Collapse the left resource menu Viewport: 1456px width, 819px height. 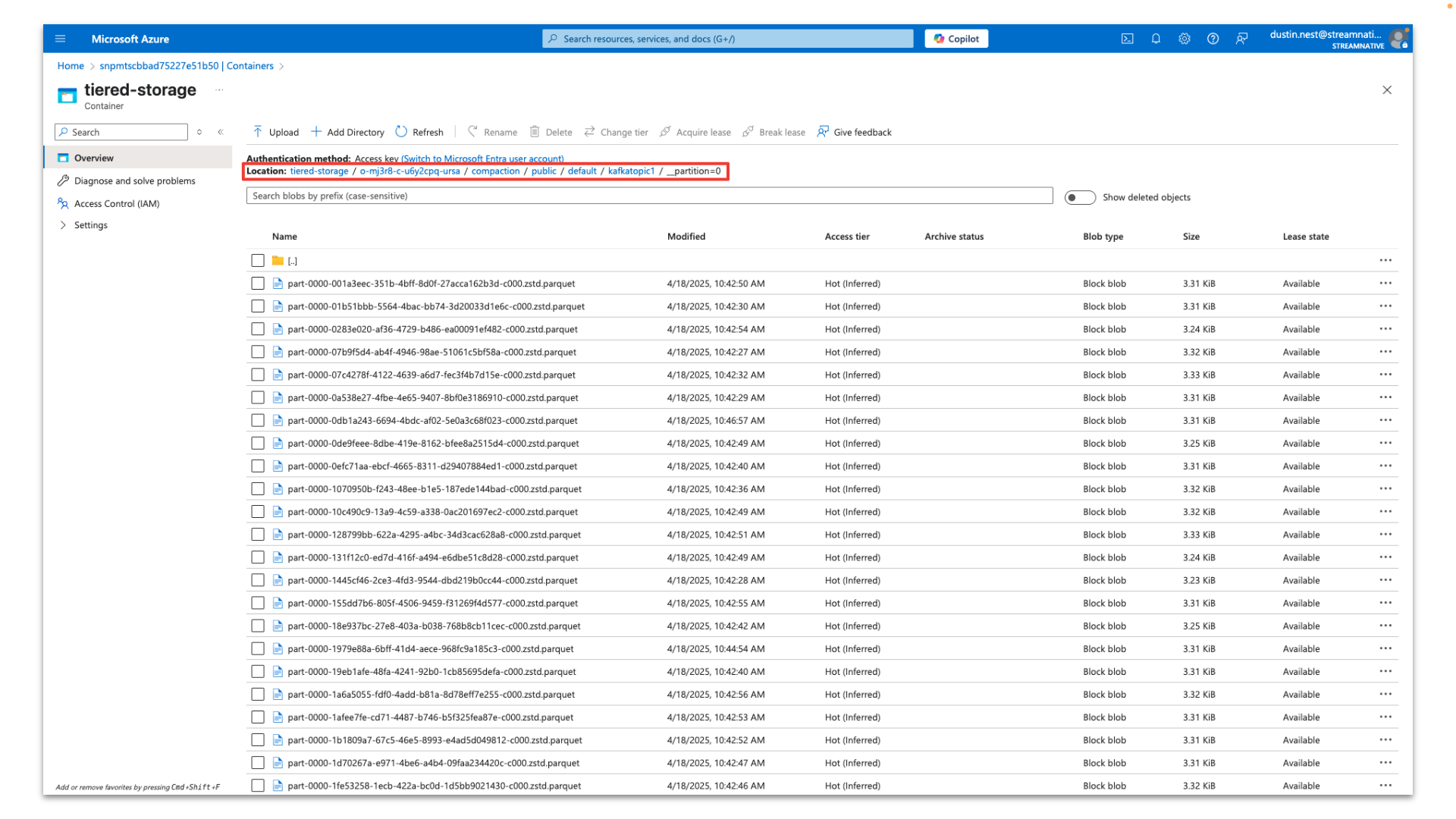(221, 131)
